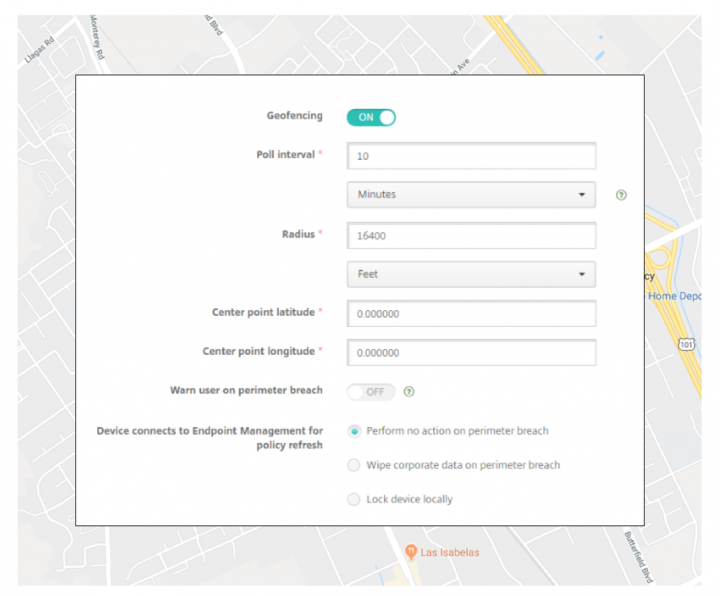The width and height of the screenshot is (720, 596).
Task: Focus the Radius field showing 16400
Action: [471, 235]
